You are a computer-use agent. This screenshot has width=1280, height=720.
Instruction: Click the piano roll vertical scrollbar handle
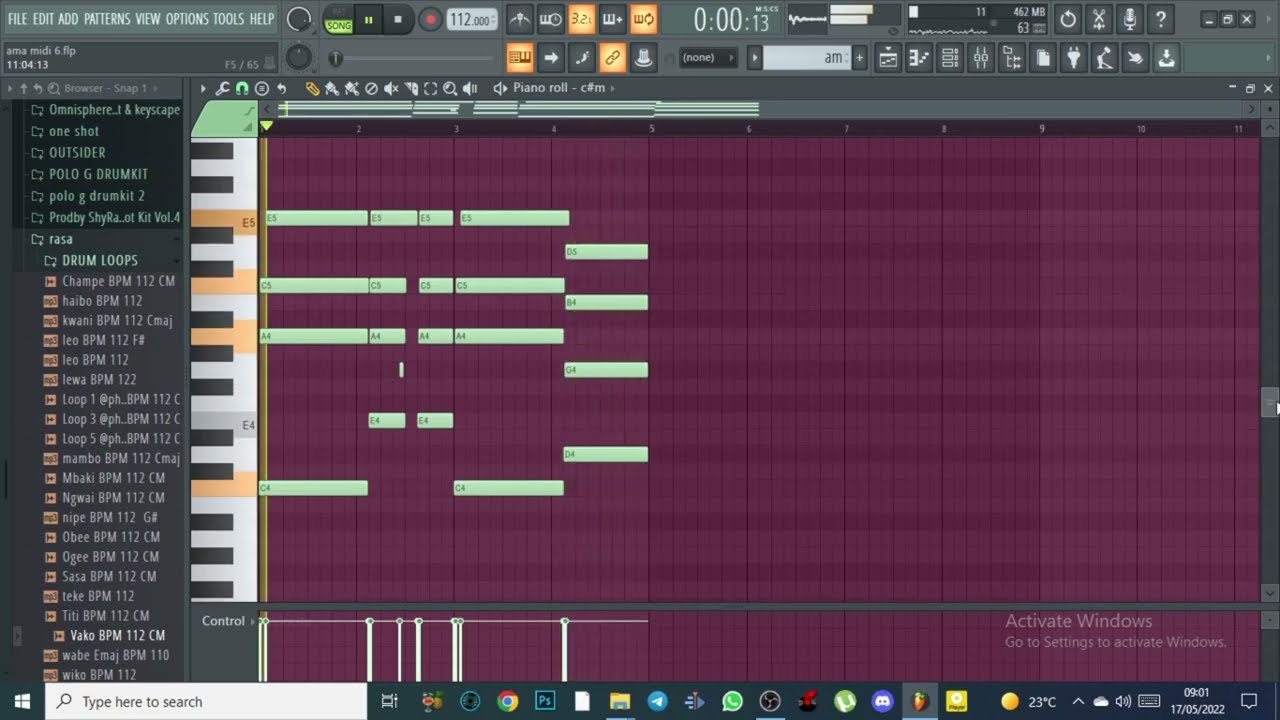(x=1269, y=402)
